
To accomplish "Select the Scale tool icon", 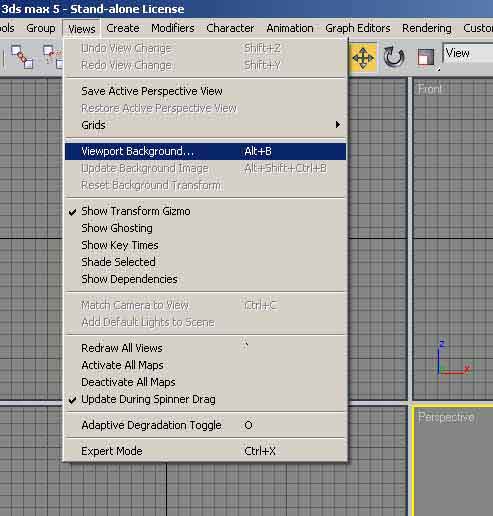I will [426, 57].
